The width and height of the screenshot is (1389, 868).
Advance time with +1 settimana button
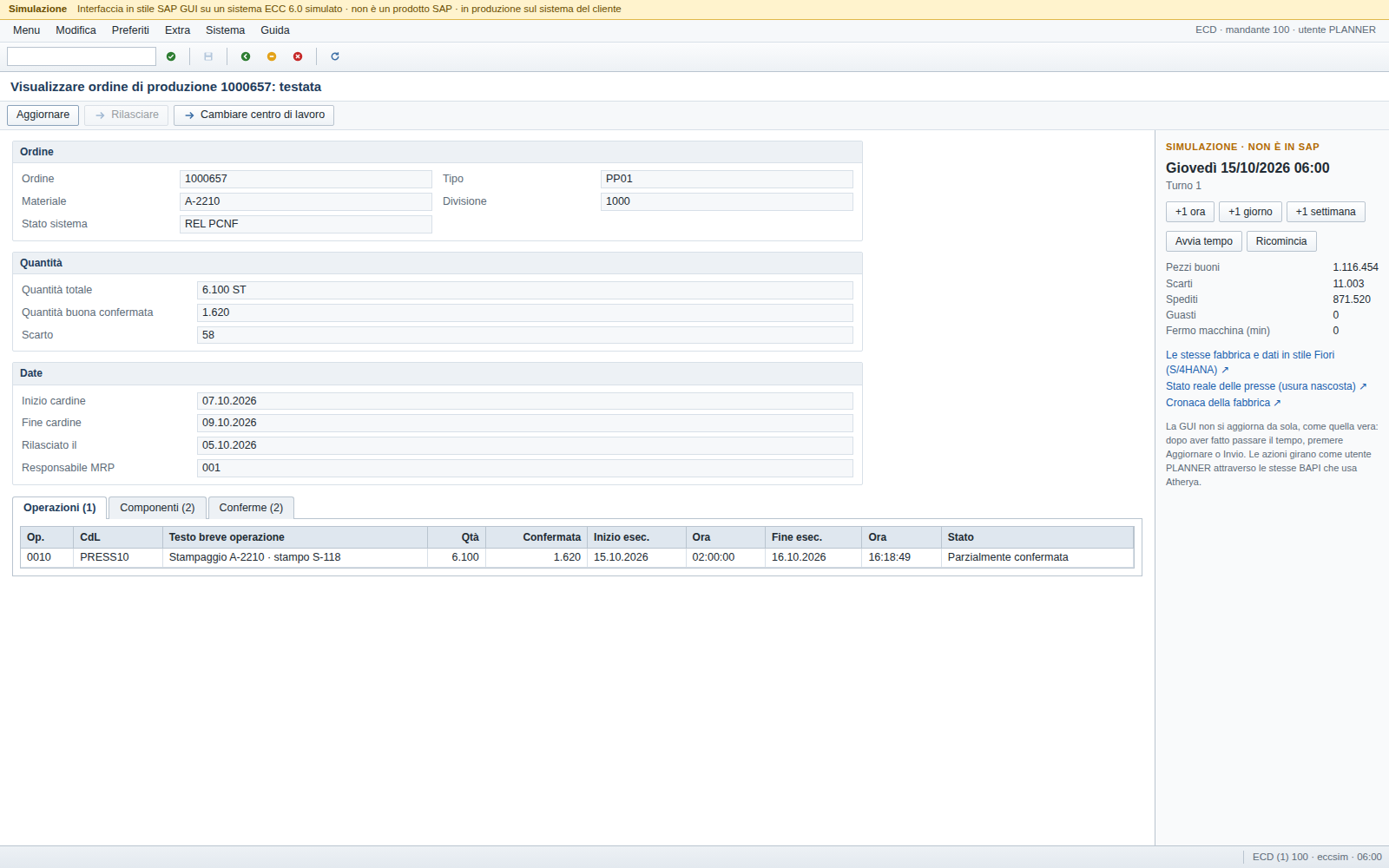click(x=1326, y=212)
